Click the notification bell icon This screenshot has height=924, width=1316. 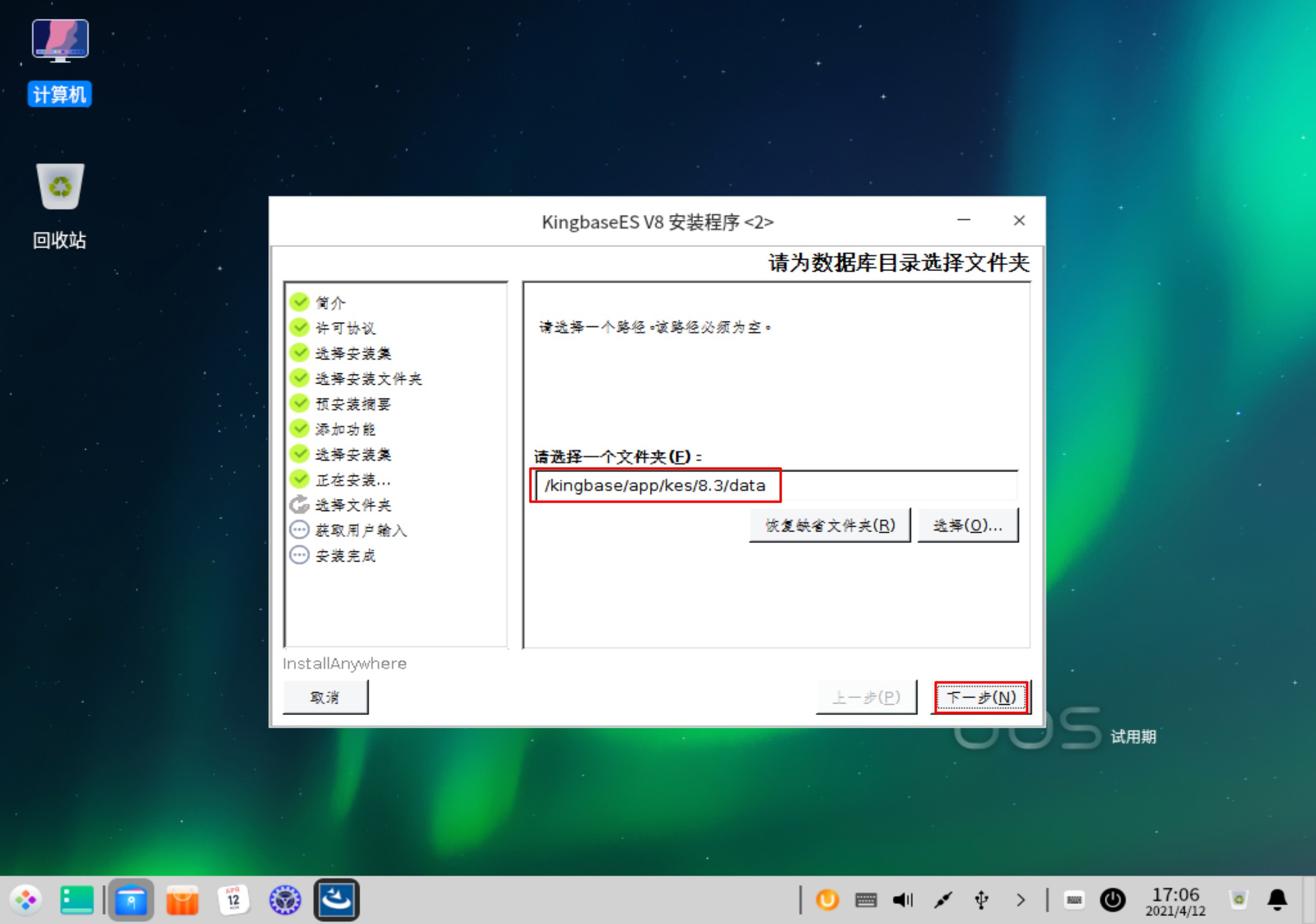(1277, 900)
